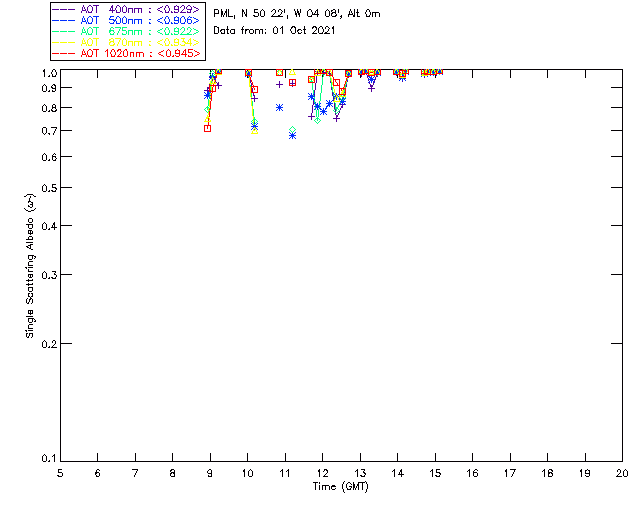The height and width of the screenshot is (512, 640).
Task: Click the 0.8 y-axis tick label
Action: click(x=49, y=108)
